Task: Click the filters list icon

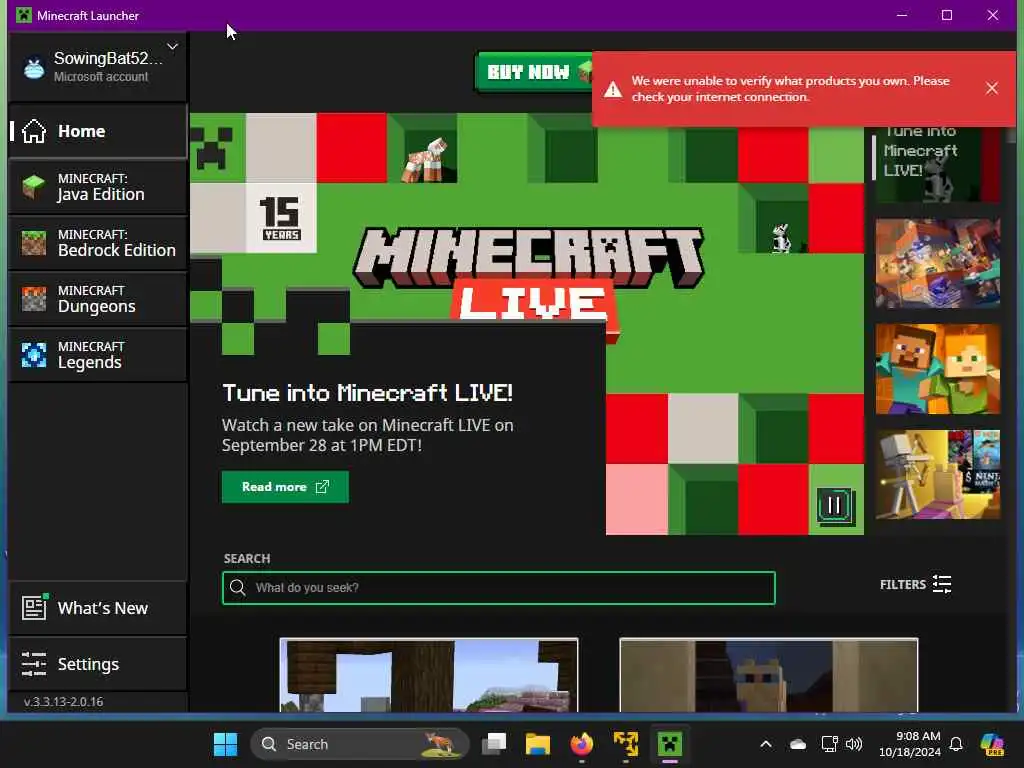Action: tap(942, 584)
